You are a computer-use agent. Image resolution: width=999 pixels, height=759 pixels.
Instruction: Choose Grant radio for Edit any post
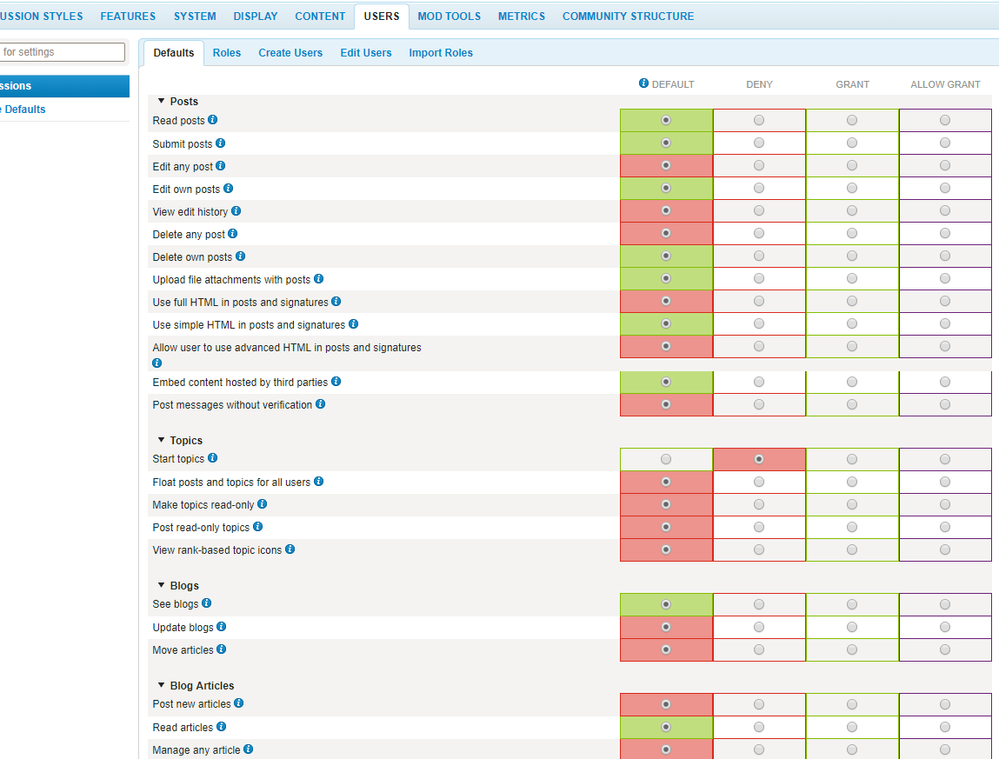(852, 166)
